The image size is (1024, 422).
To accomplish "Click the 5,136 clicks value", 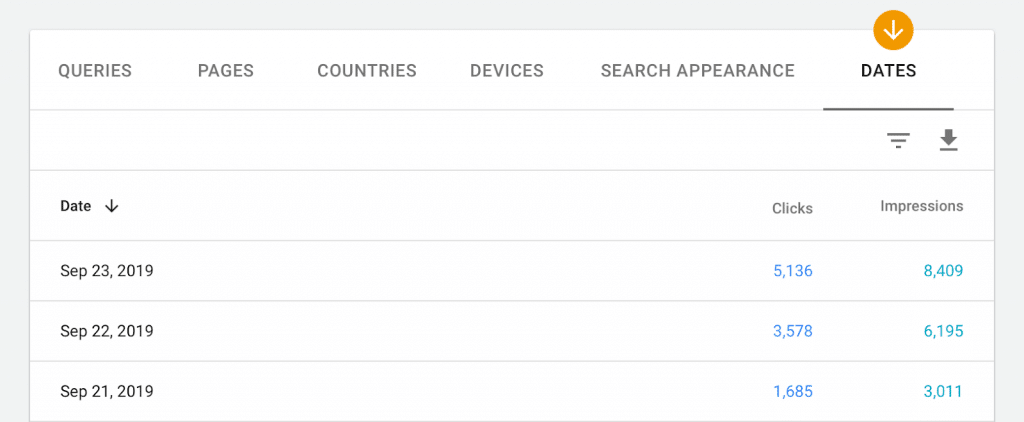I will click(x=793, y=270).
